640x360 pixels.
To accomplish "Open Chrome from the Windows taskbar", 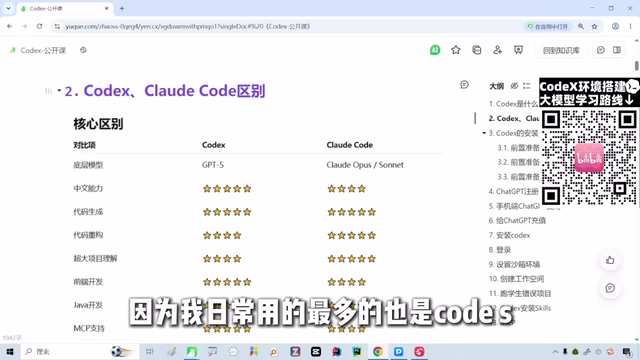I will click(378, 351).
